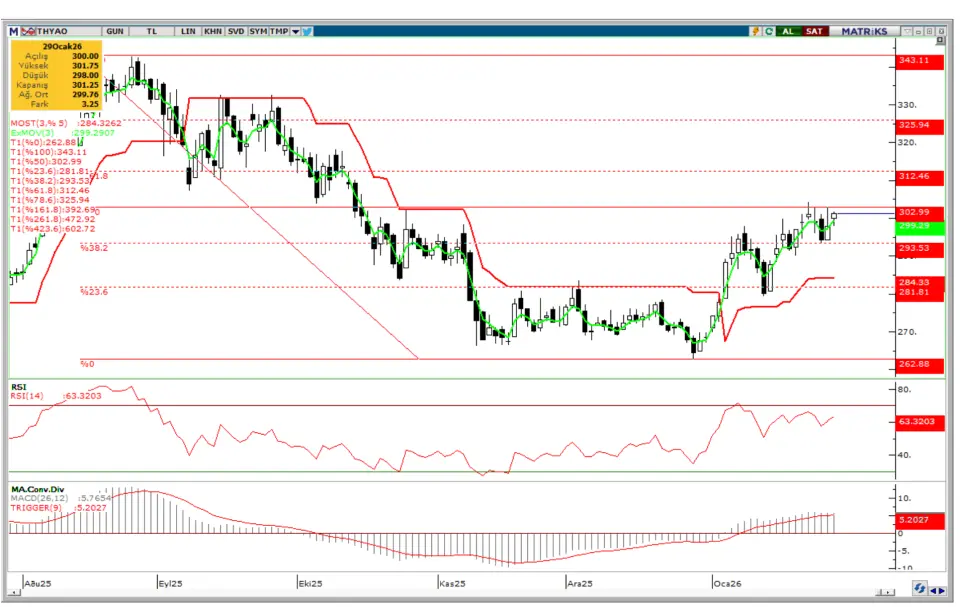The width and height of the screenshot is (960, 607).
Task: Click the Twitter bird icon
Action: 307,31
